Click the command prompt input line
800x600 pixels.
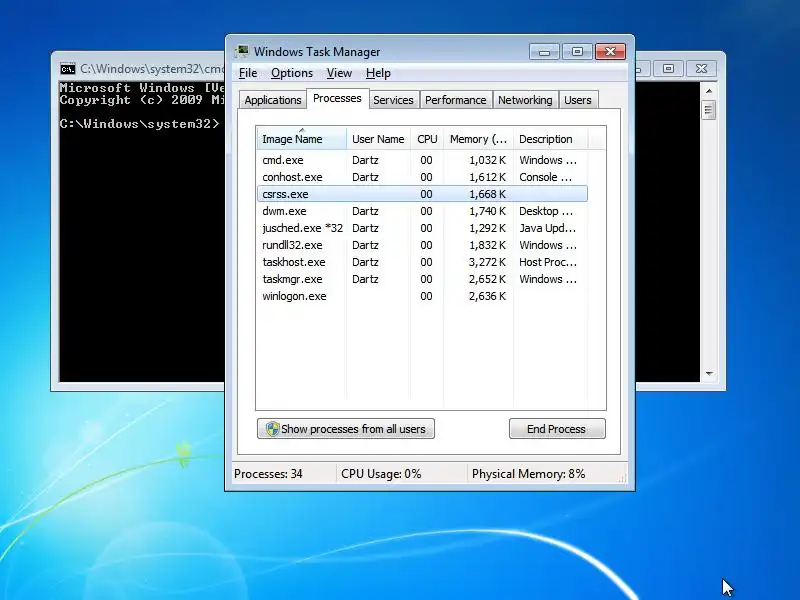point(140,124)
